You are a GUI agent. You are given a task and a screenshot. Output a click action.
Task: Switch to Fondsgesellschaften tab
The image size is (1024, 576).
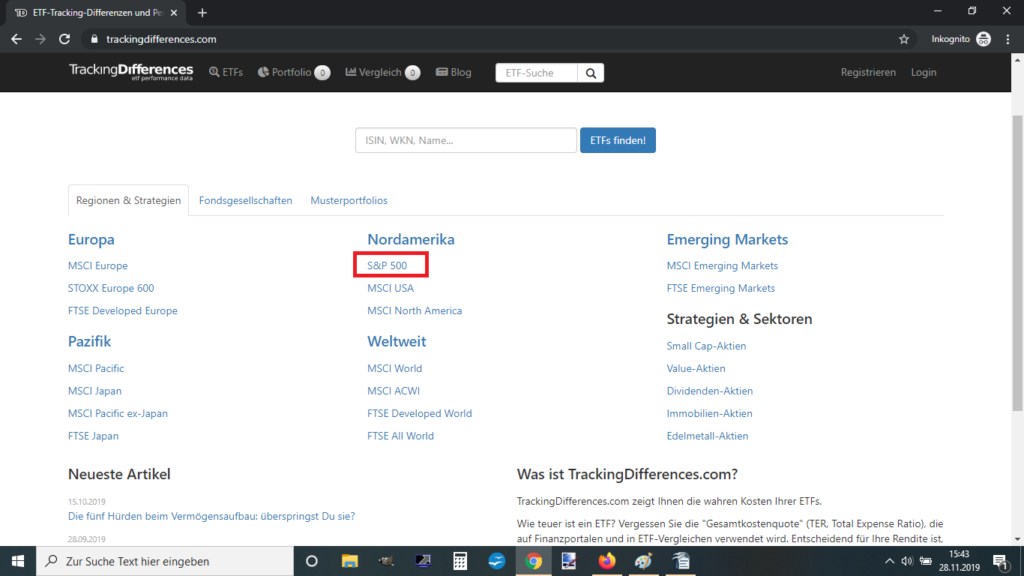(246, 200)
